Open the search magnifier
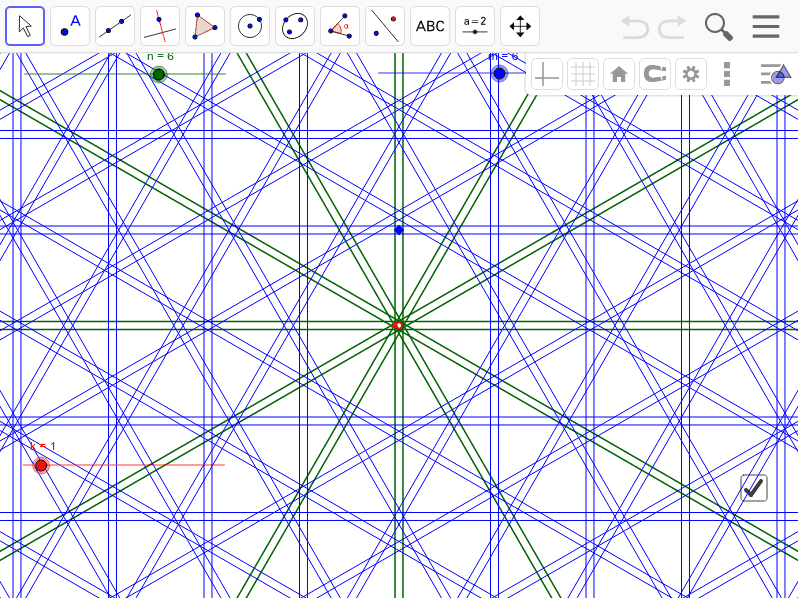The image size is (800, 600). click(x=719, y=27)
